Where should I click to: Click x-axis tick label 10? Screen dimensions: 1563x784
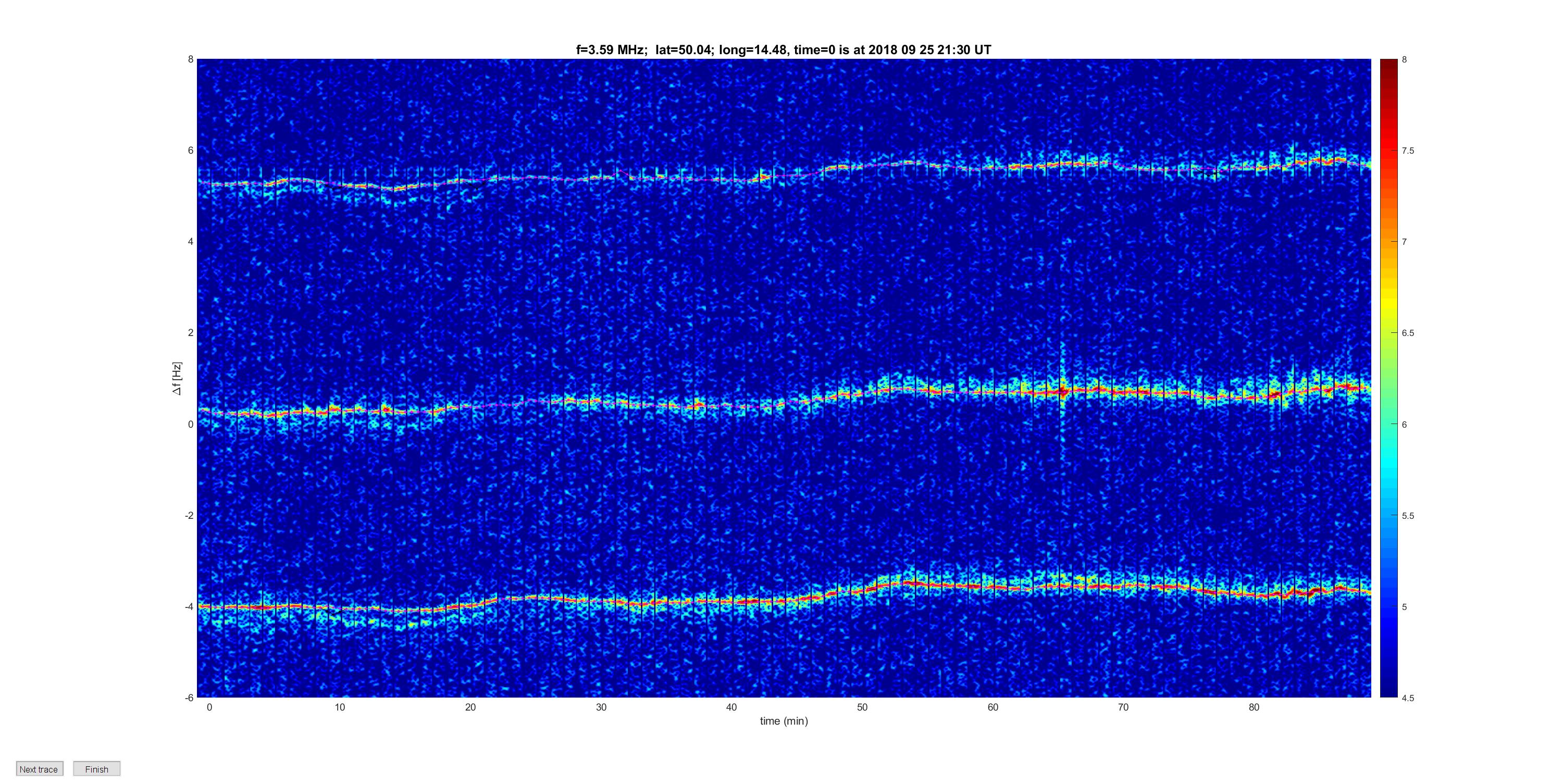pyautogui.click(x=340, y=707)
